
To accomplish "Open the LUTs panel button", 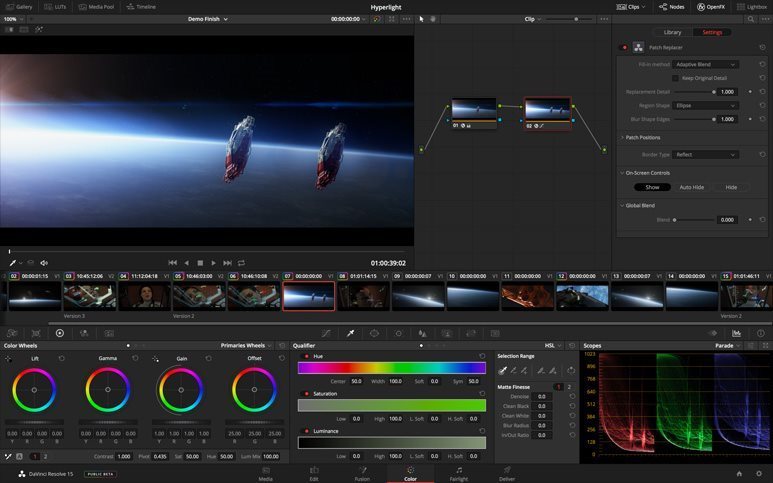I will coord(55,7).
